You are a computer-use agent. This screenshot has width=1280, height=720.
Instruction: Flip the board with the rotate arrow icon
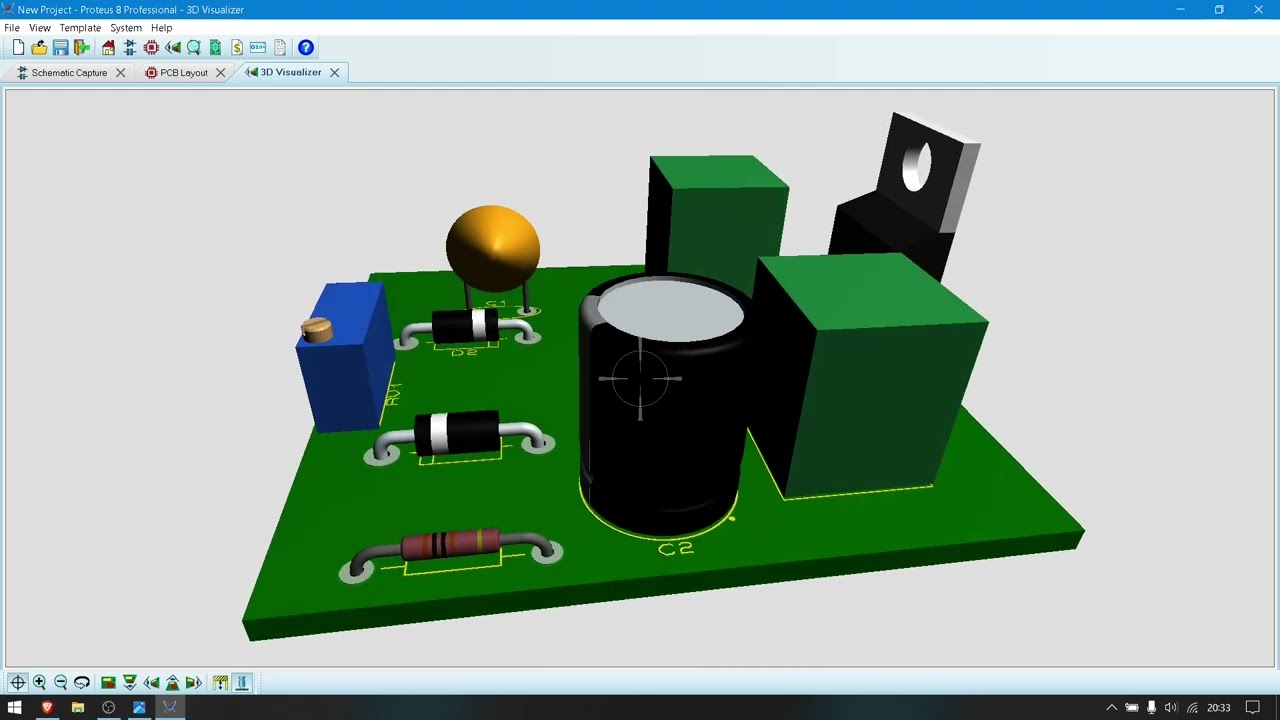point(82,682)
